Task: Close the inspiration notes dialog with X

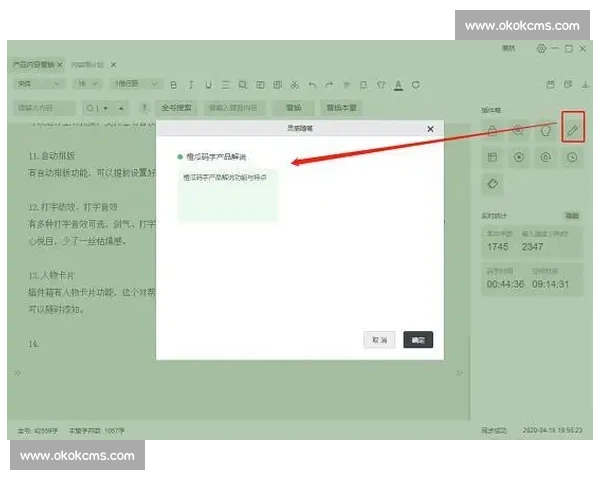Action: 430,129
